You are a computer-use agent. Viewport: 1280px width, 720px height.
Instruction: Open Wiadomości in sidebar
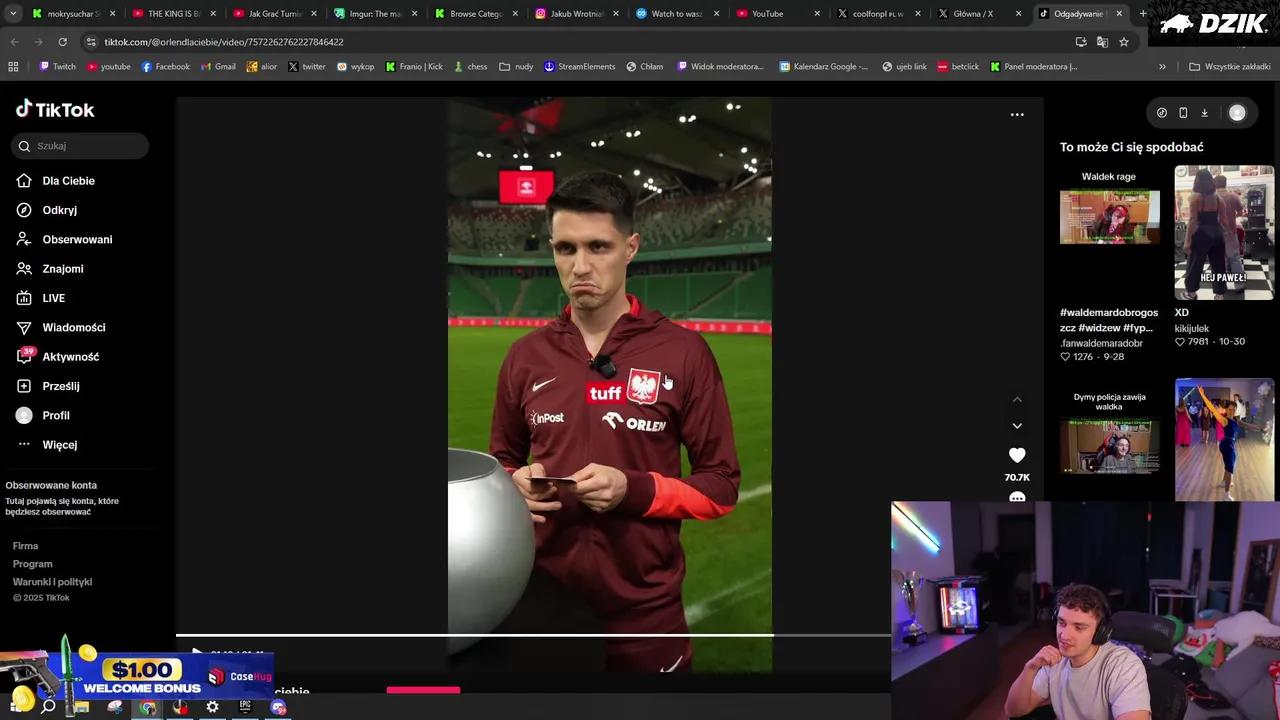point(73,327)
